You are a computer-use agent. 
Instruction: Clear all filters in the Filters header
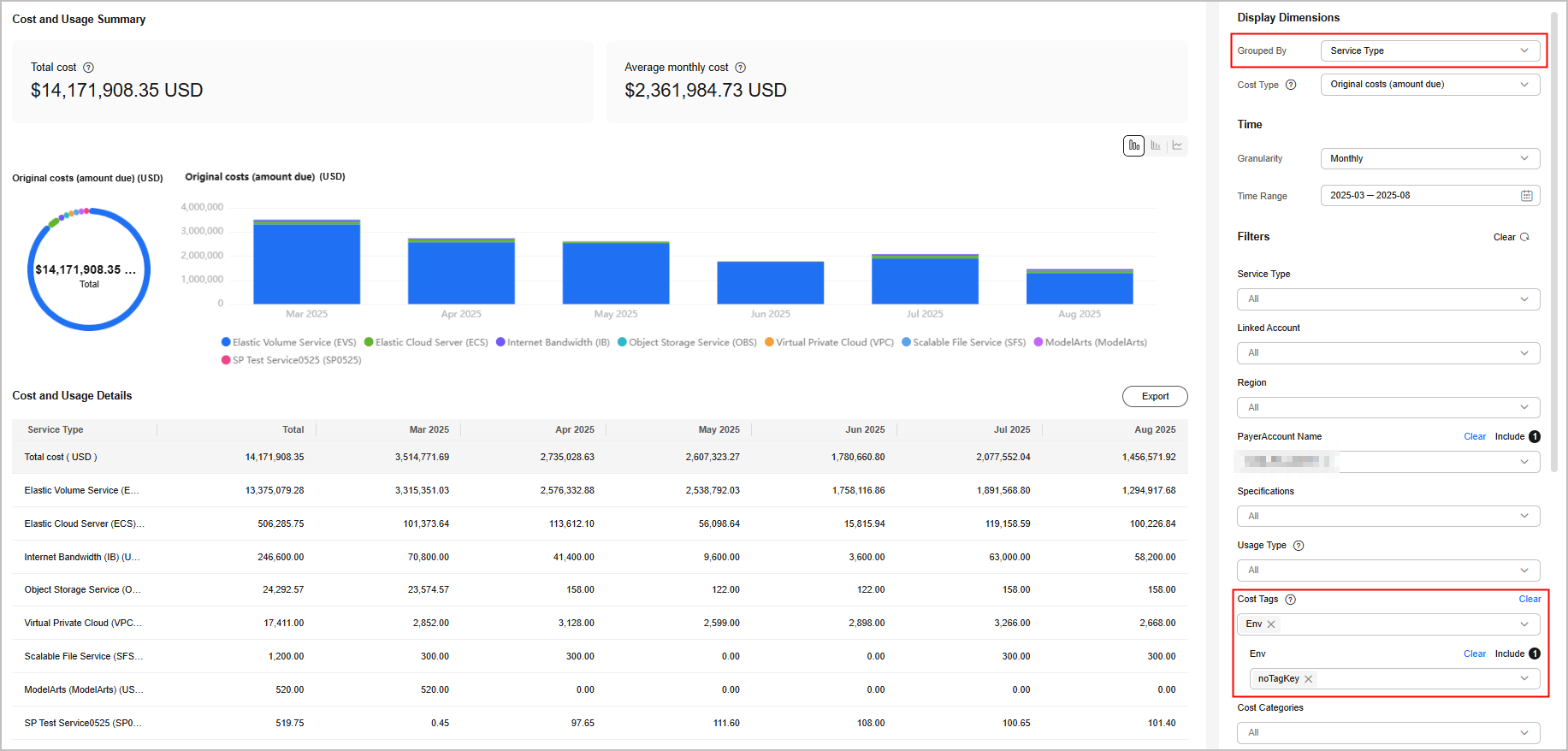(x=1510, y=238)
